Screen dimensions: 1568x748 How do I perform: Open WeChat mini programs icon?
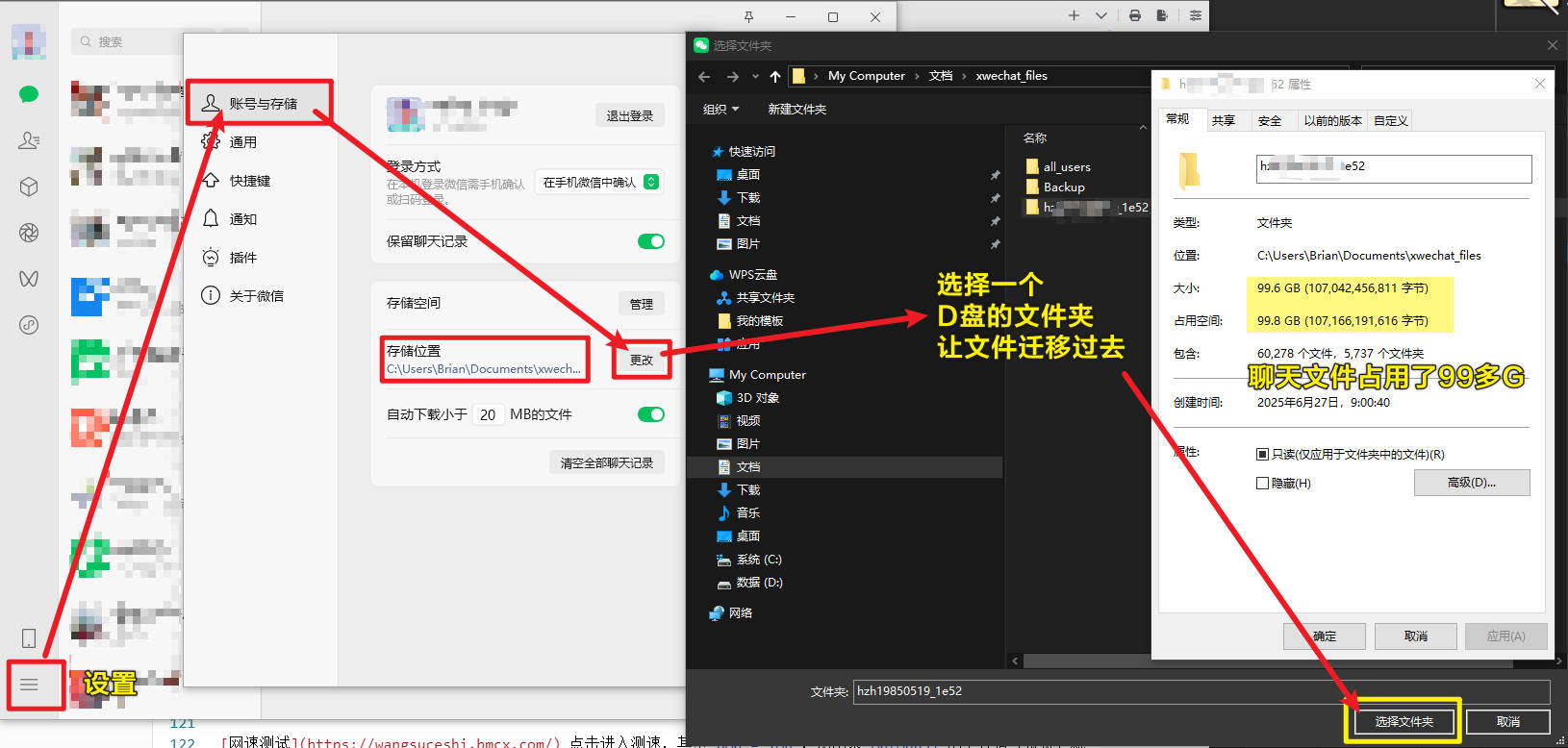(x=29, y=325)
